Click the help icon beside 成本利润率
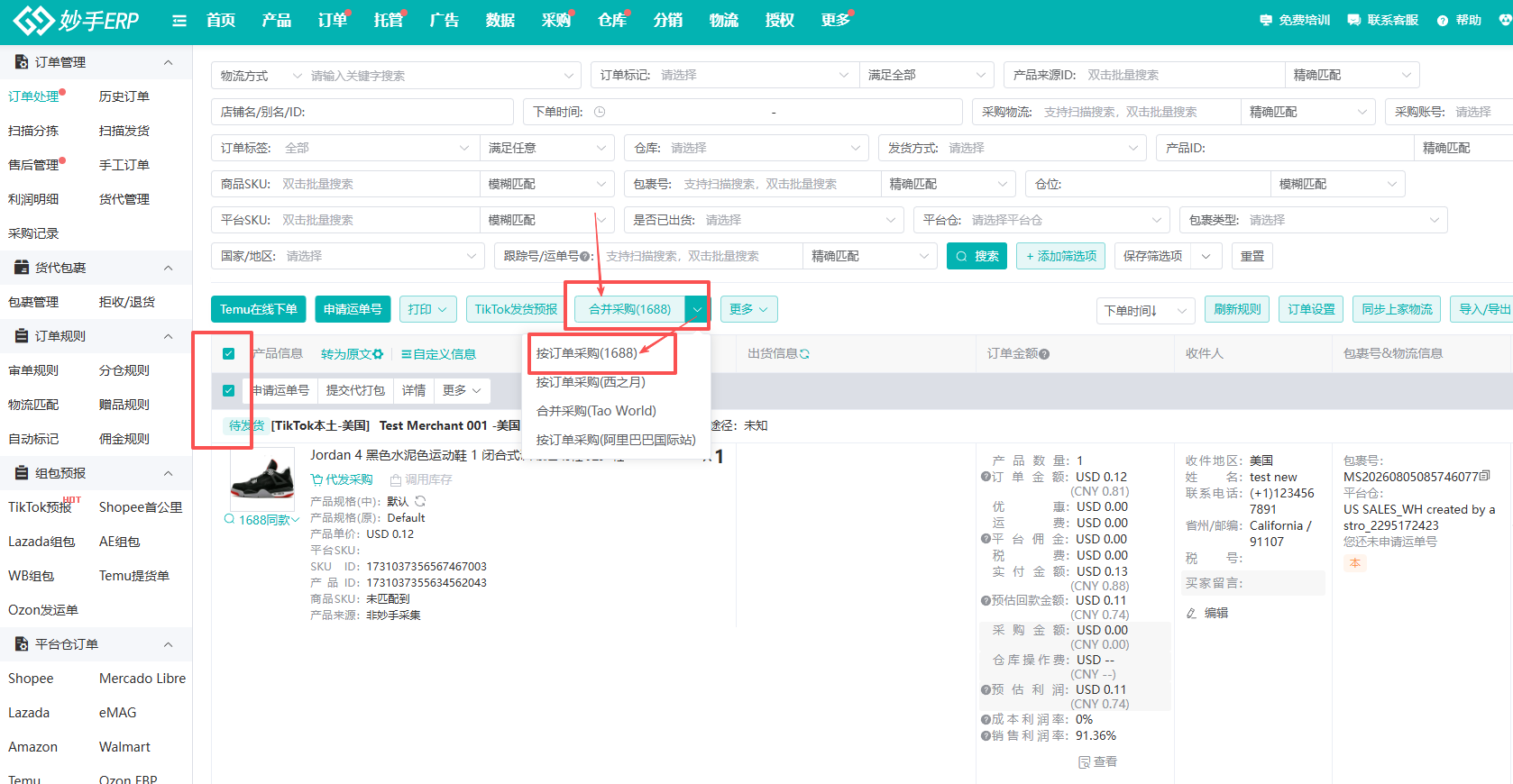The width and height of the screenshot is (1513, 784). [x=986, y=719]
